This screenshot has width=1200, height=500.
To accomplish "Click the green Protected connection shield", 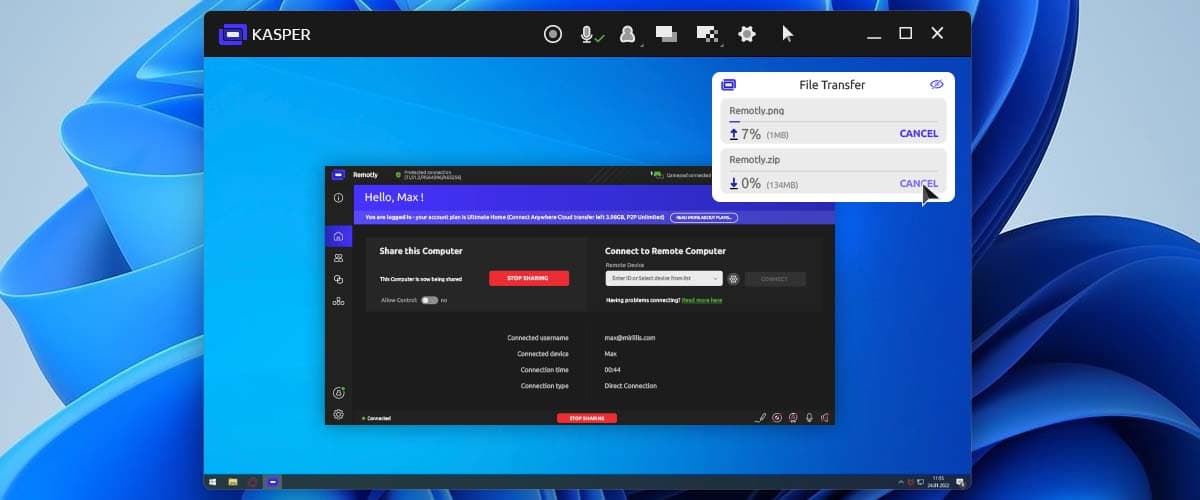I will pyautogui.click(x=398, y=174).
